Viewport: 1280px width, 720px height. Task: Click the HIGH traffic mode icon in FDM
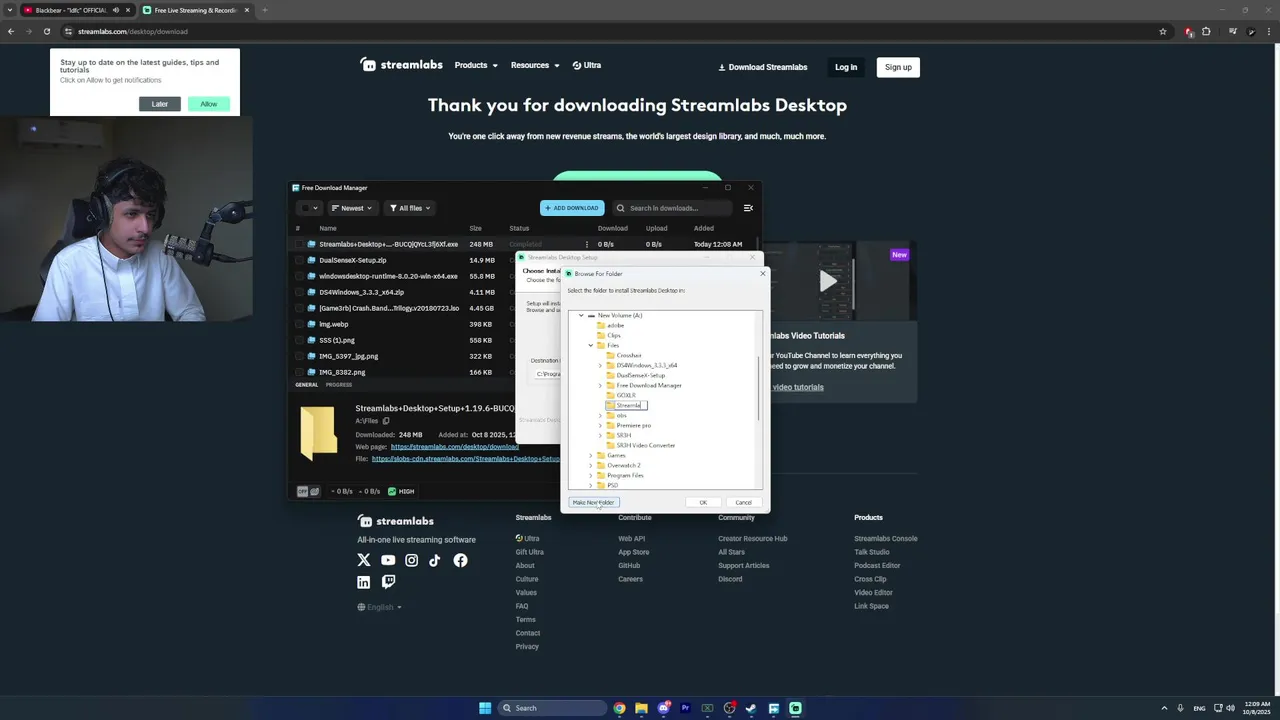click(392, 491)
